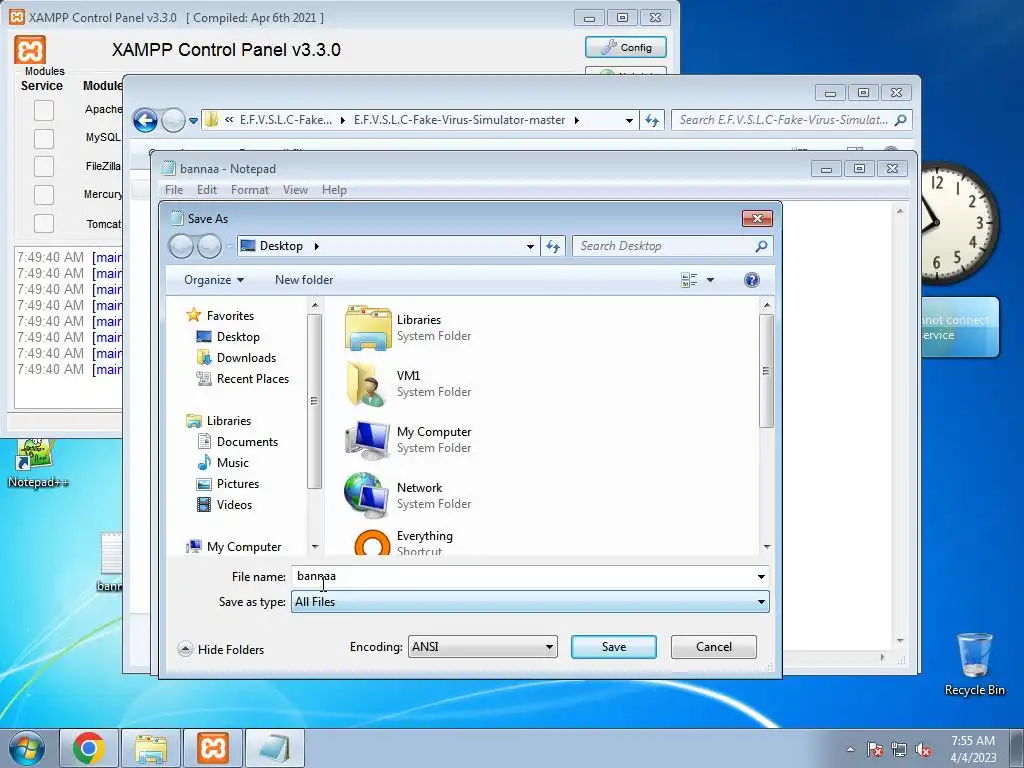Viewport: 1024px width, 768px height.
Task: Toggle the FileZilla service checkbox
Action: tap(44, 167)
